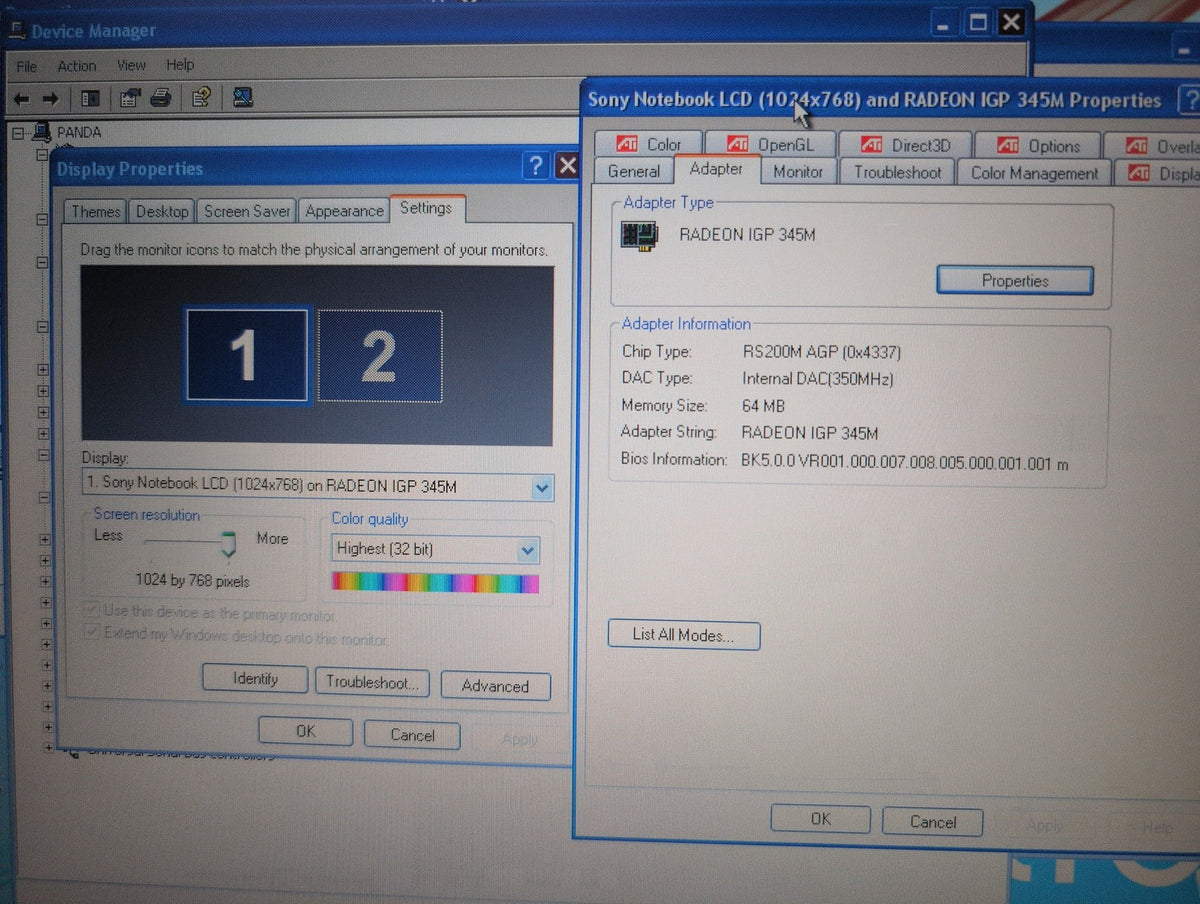1200x904 pixels.
Task: Select the General tab in RADEON Properties
Action: [634, 171]
